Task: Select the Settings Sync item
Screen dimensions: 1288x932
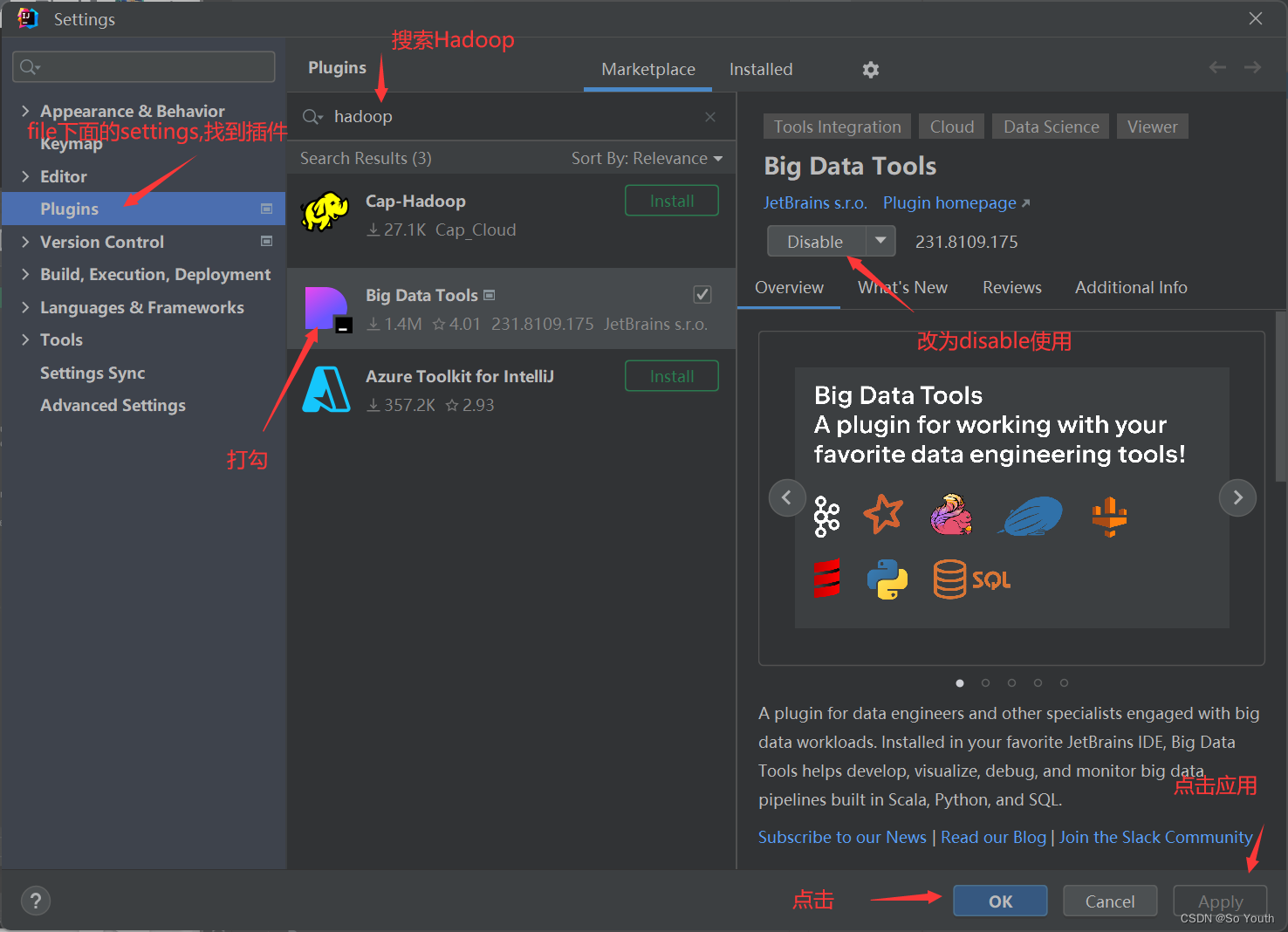Action: [92, 373]
